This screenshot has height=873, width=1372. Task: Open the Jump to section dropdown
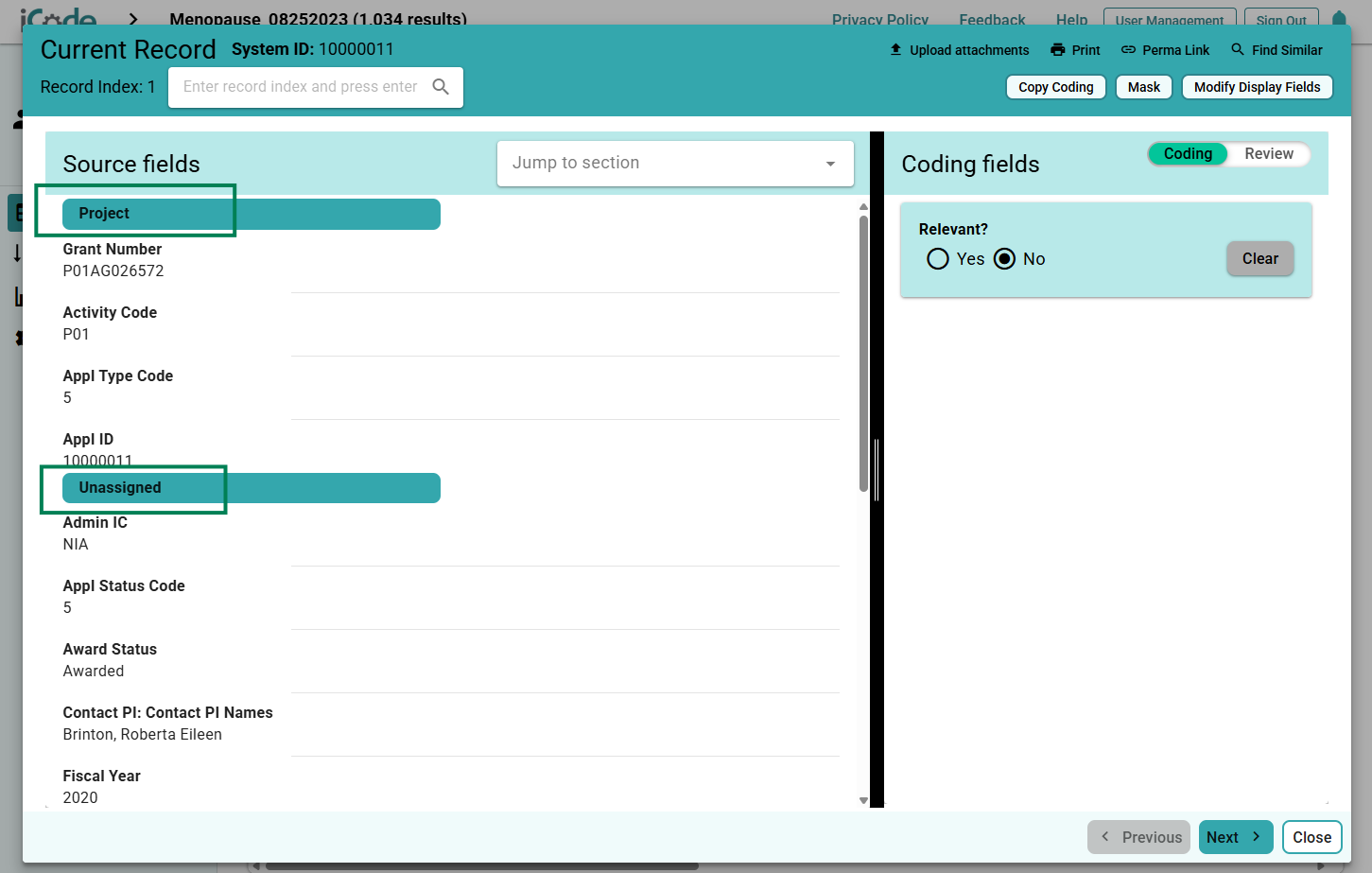675,164
